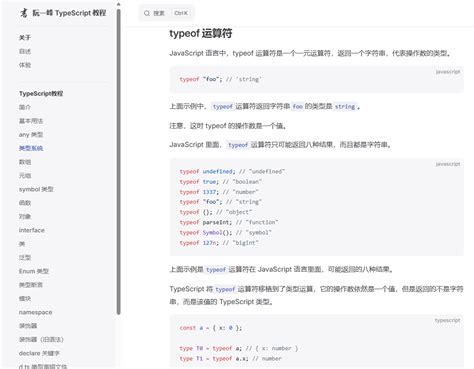The width and height of the screenshot is (474, 369).
Task: Click the javascript label on second code block
Action: coord(448,164)
